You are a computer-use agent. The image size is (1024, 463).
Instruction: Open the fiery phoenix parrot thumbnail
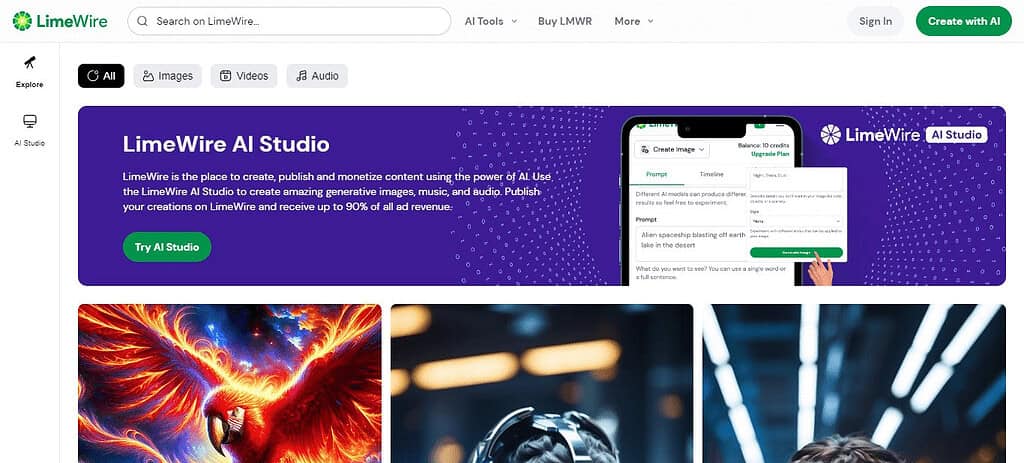(x=229, y=383)
